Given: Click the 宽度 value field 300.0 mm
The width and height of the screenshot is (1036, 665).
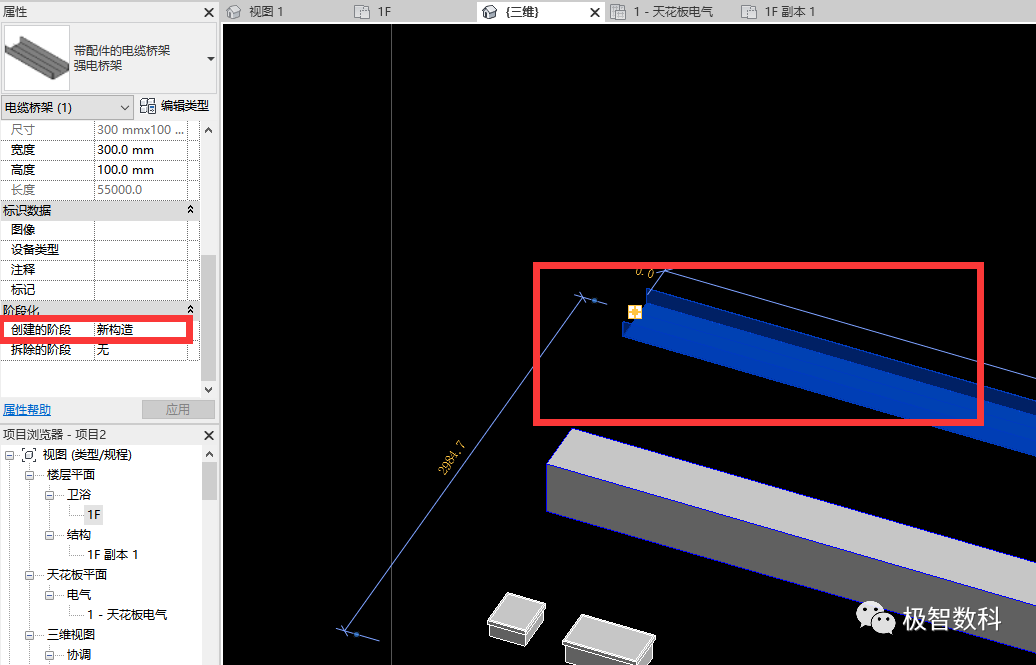Looking at the screenshot, I should coord(140,150).
